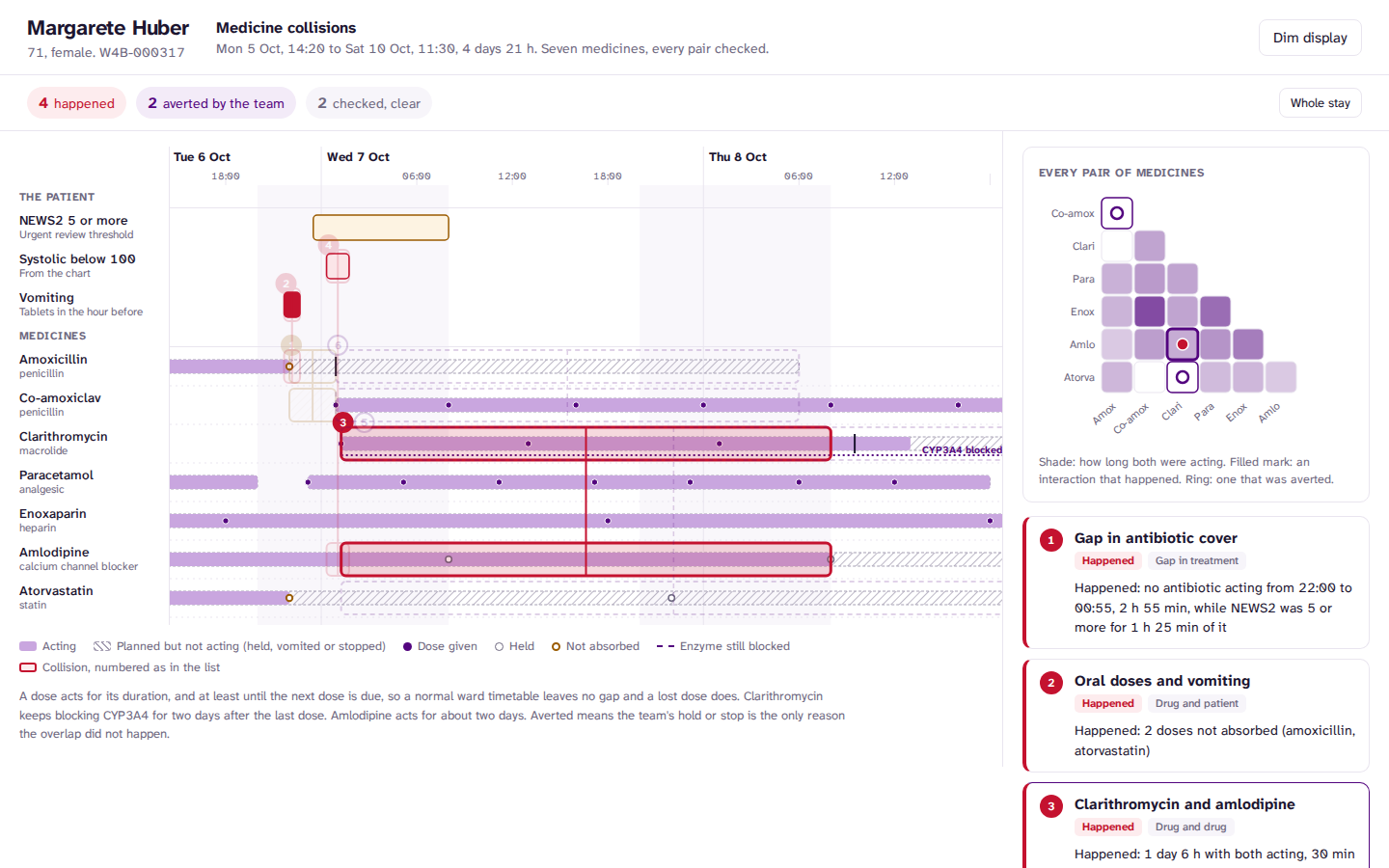
Task: Select the Clari / Amox empty matrix cell
Action: point(1117,246)
